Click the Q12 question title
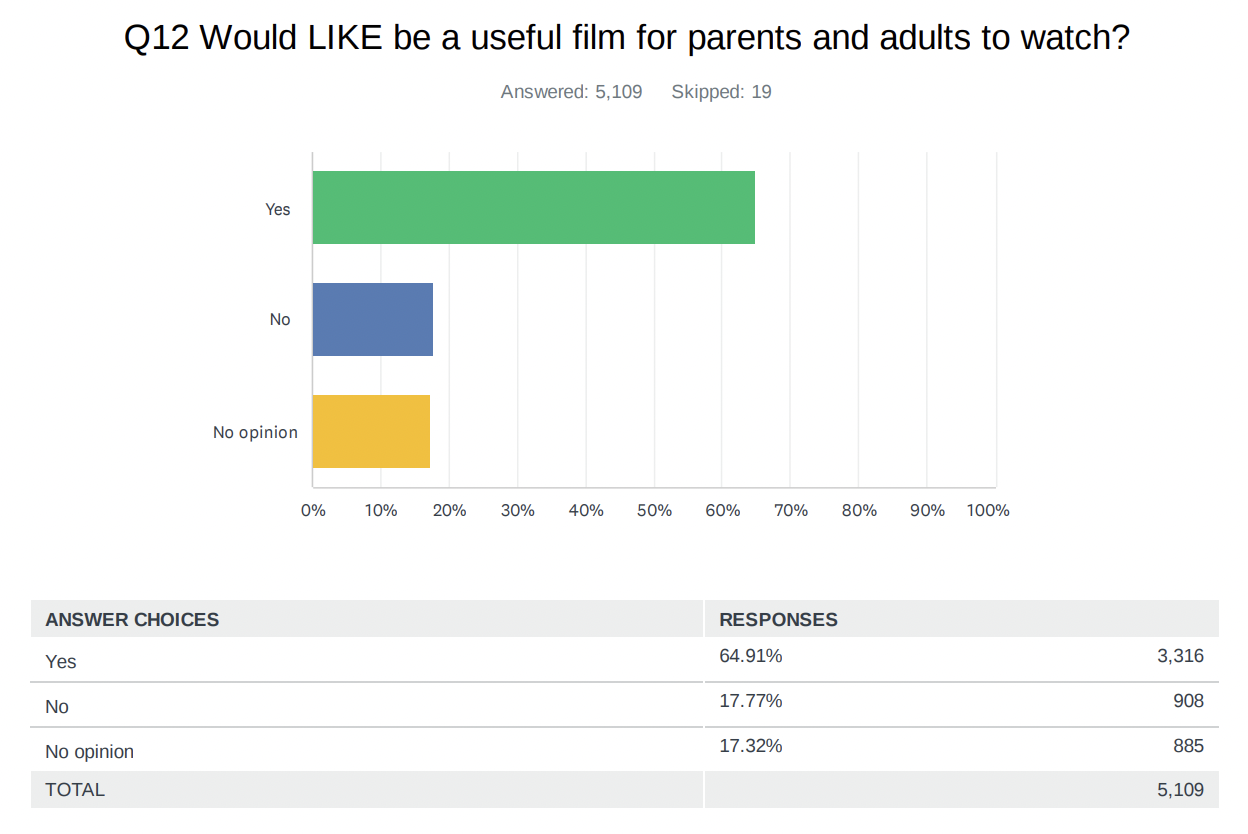This screenshot has width=1248, height=834. 626,39
